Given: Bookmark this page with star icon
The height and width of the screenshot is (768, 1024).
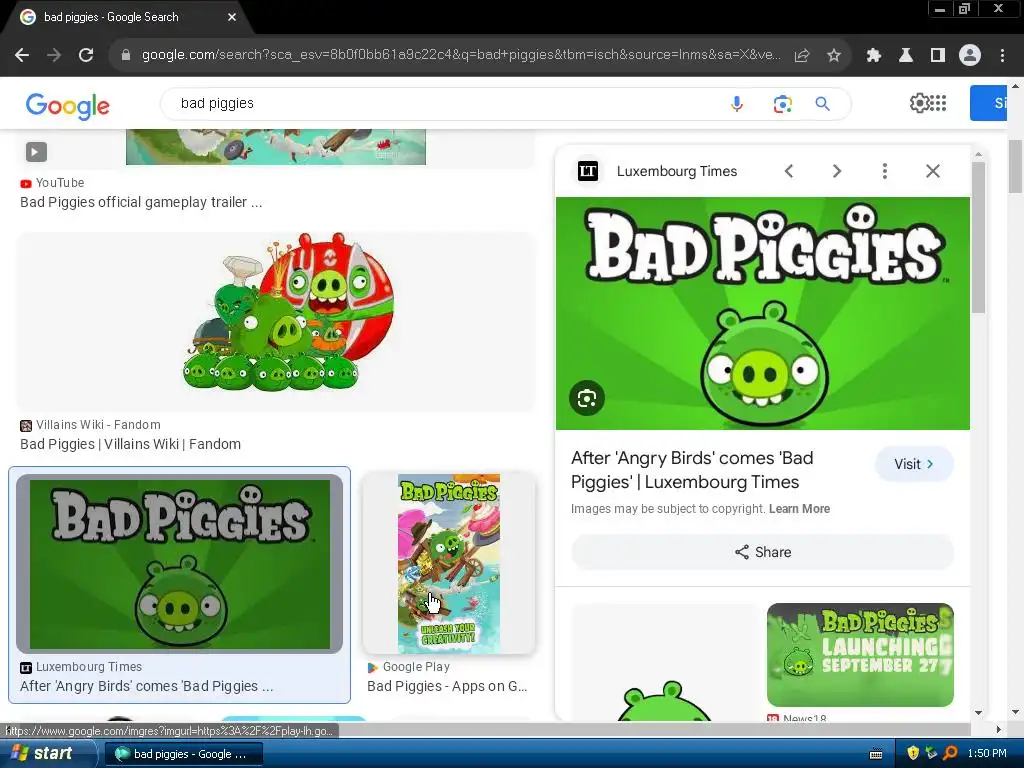Looking at the screenshot, I should tap(833, 56).
